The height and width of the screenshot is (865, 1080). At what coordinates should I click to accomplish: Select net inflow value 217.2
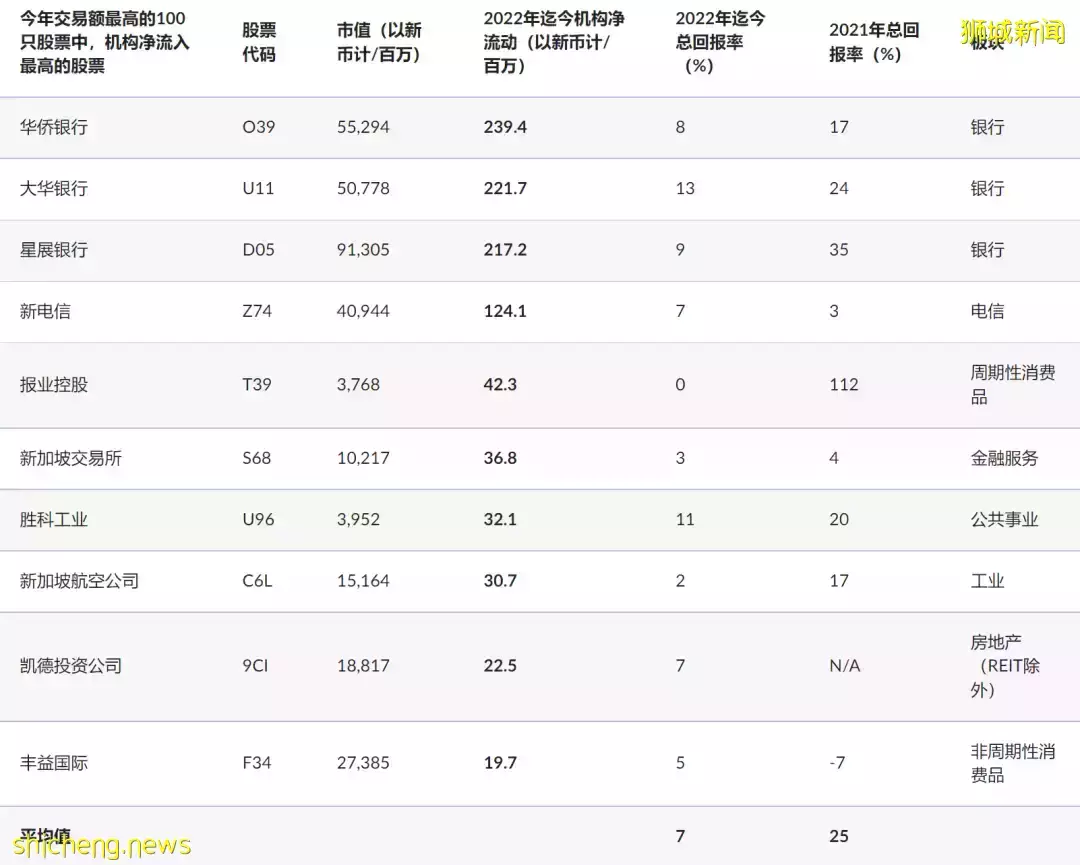[x=505, y=250]
